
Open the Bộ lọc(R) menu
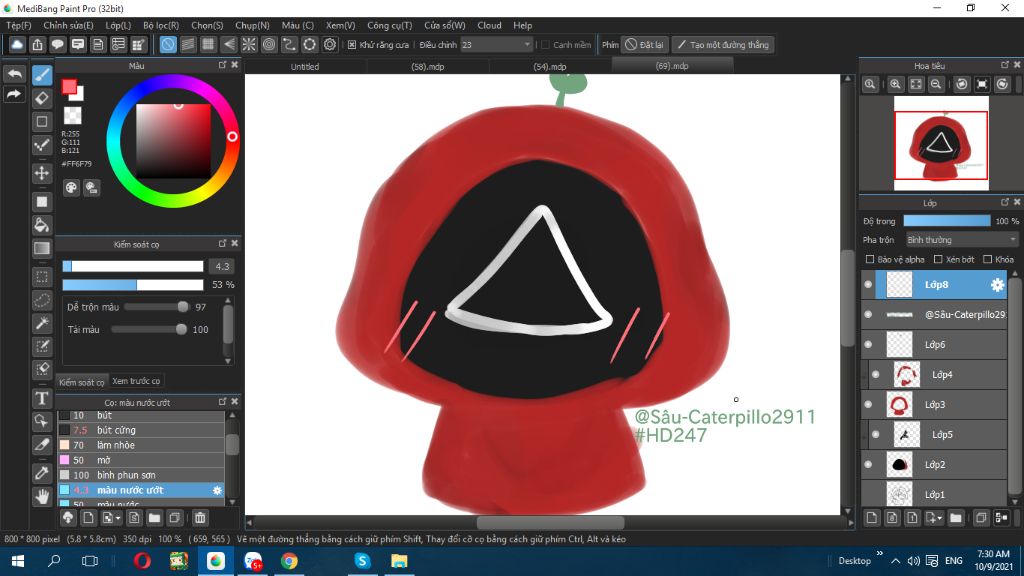pyautogui.click(x=161, y=25)
